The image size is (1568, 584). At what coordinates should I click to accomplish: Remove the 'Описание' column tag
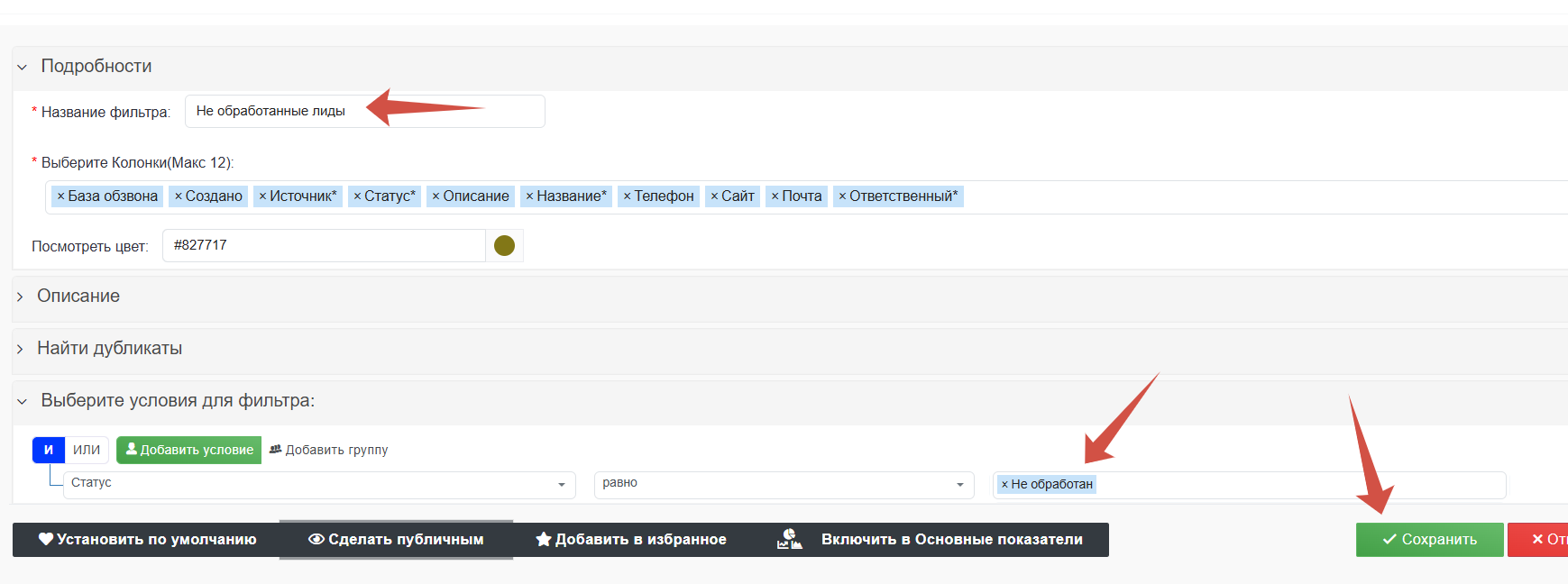pos(436,196)
